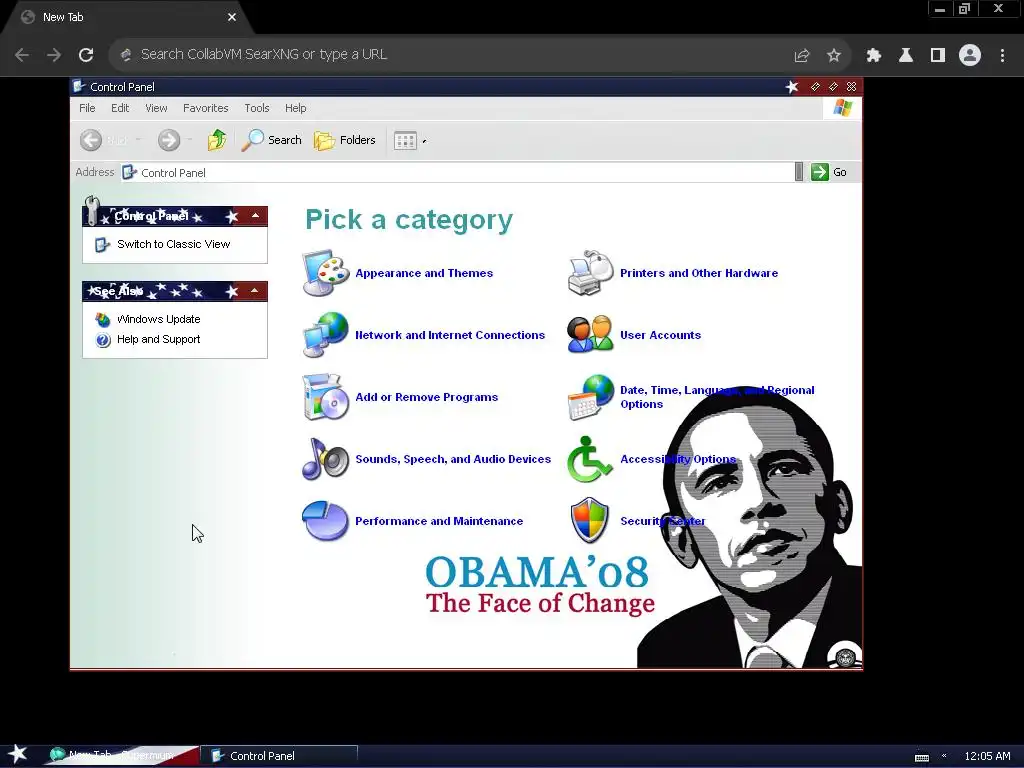Open Sounds, Speech, and Audio Devices link
1024x768 pixels.
(x=453, y=459)
